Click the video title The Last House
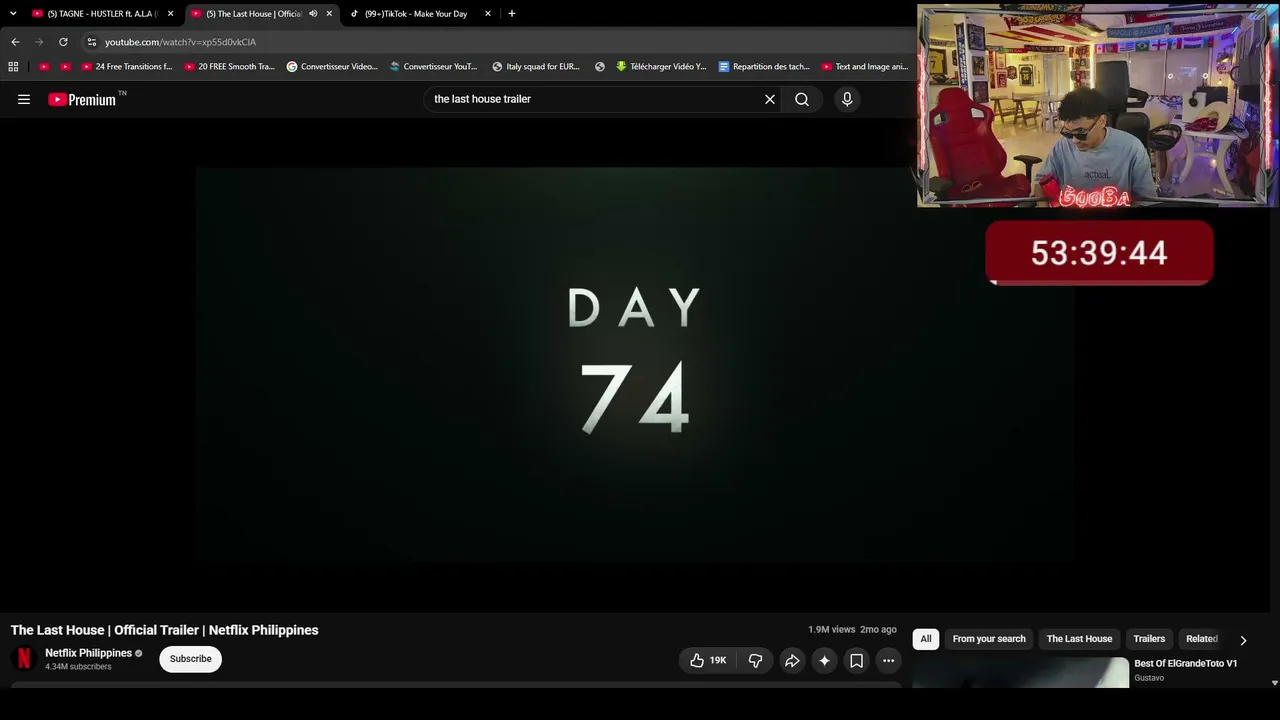This screenshot has height=720, width=1280. point(164,630)
